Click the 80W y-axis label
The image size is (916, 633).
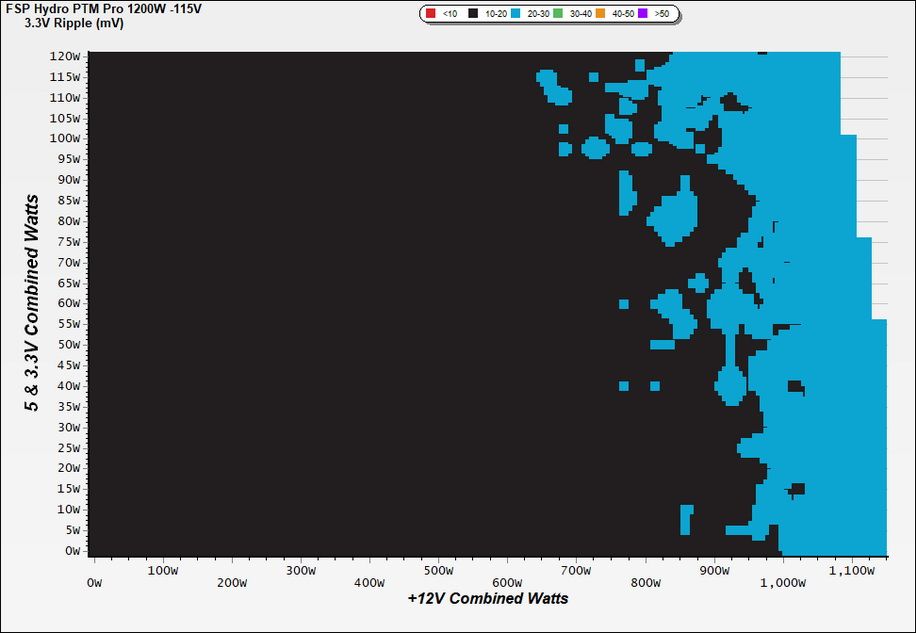coord(68,221)
